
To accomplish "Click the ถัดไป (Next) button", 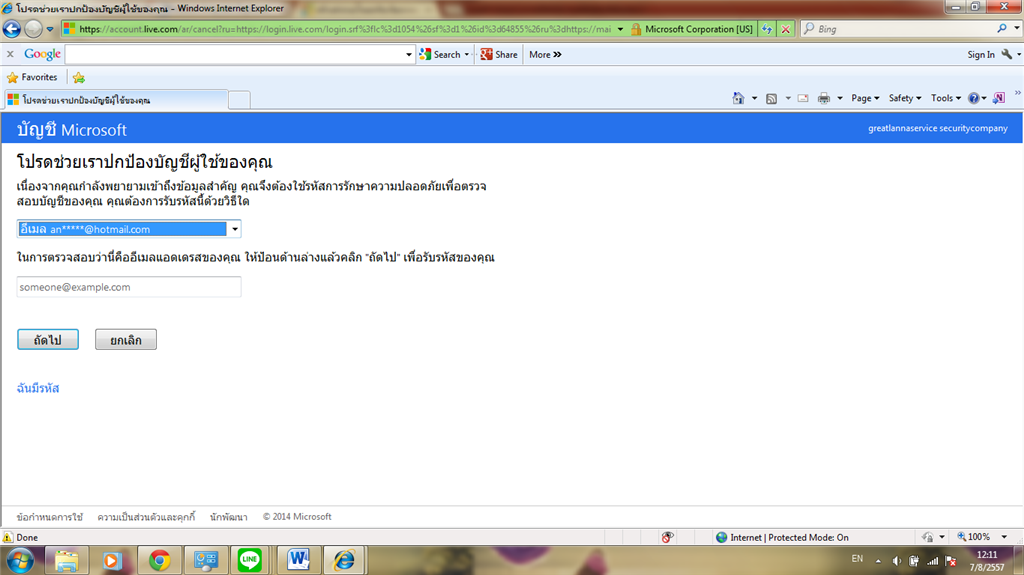I will point(48,340).
